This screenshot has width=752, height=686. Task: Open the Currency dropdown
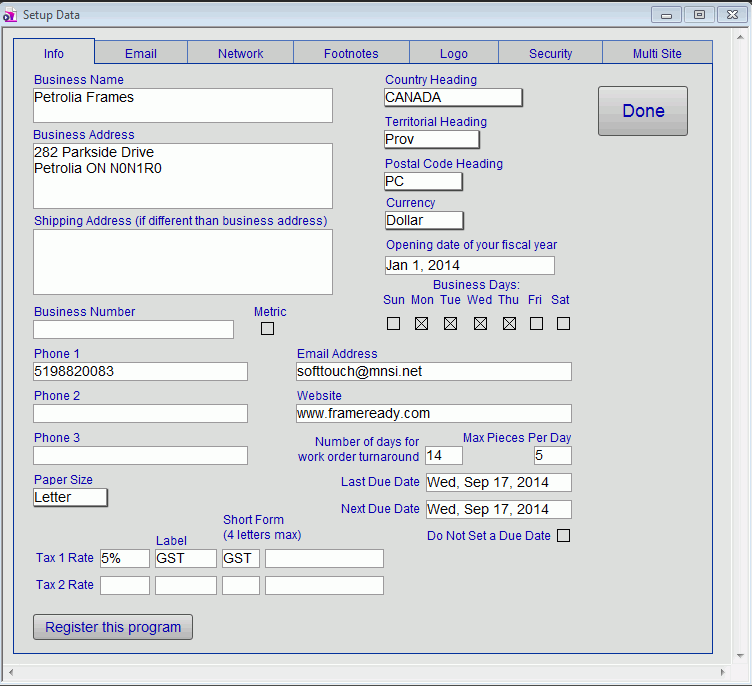coord(424,220)
